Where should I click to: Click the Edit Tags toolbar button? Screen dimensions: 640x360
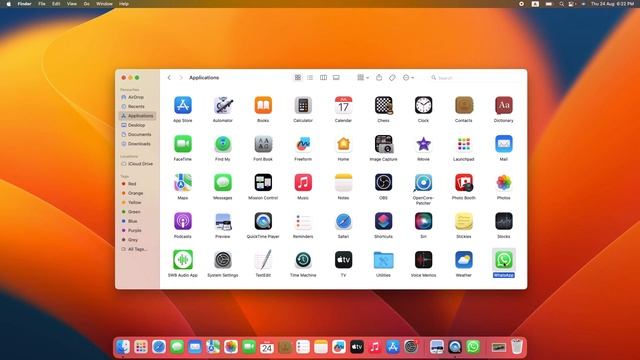(x=392, y=78)
